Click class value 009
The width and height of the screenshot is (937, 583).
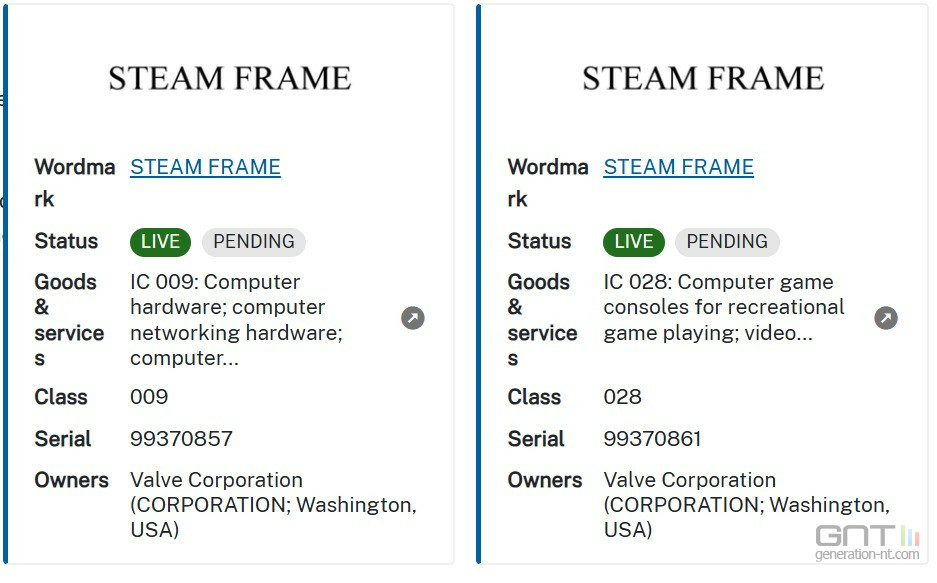tap(149, 397)
